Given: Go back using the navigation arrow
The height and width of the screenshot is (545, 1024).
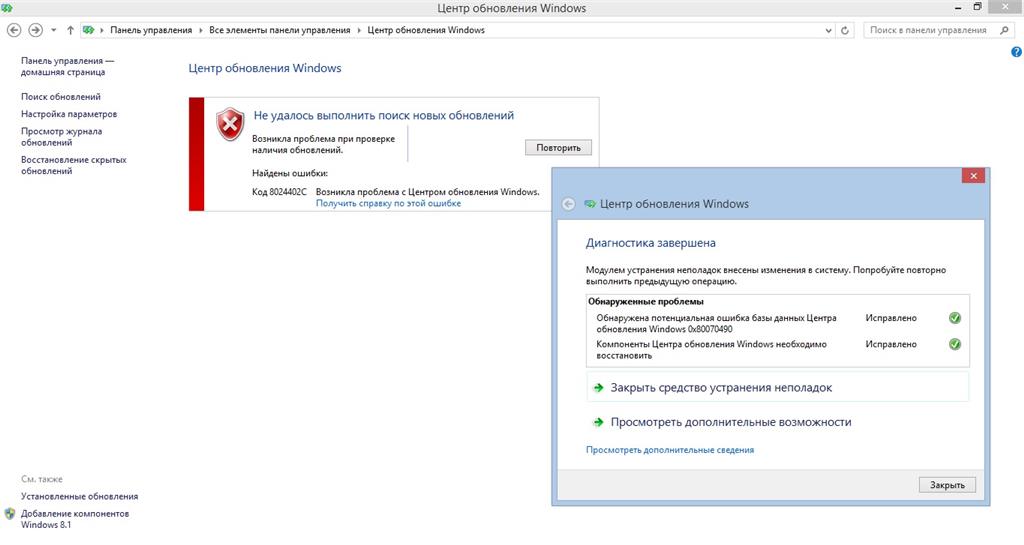Looking at the screenshot, I should pyautogui.click(x=14, y=30).
